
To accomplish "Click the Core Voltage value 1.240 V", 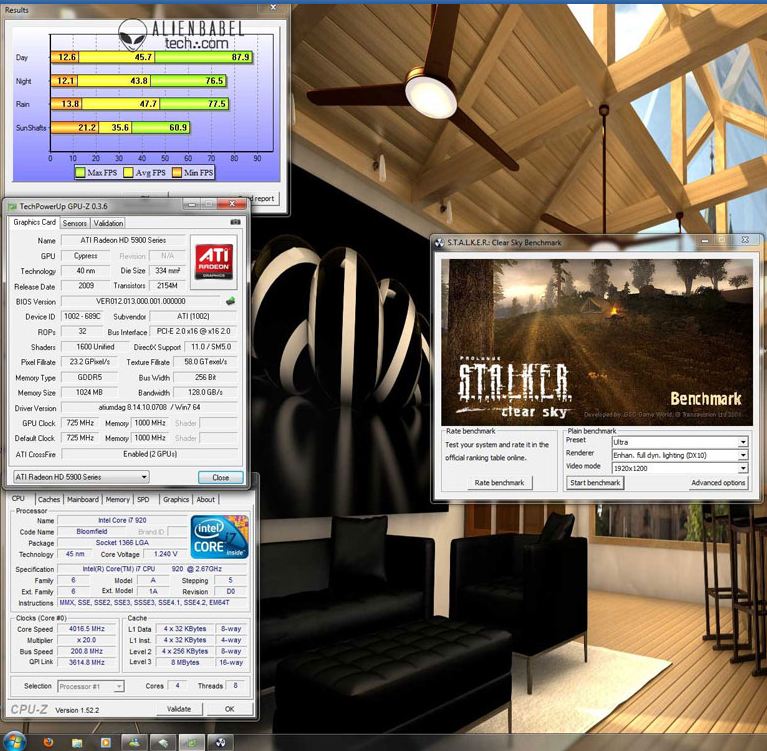I will 165,554.
